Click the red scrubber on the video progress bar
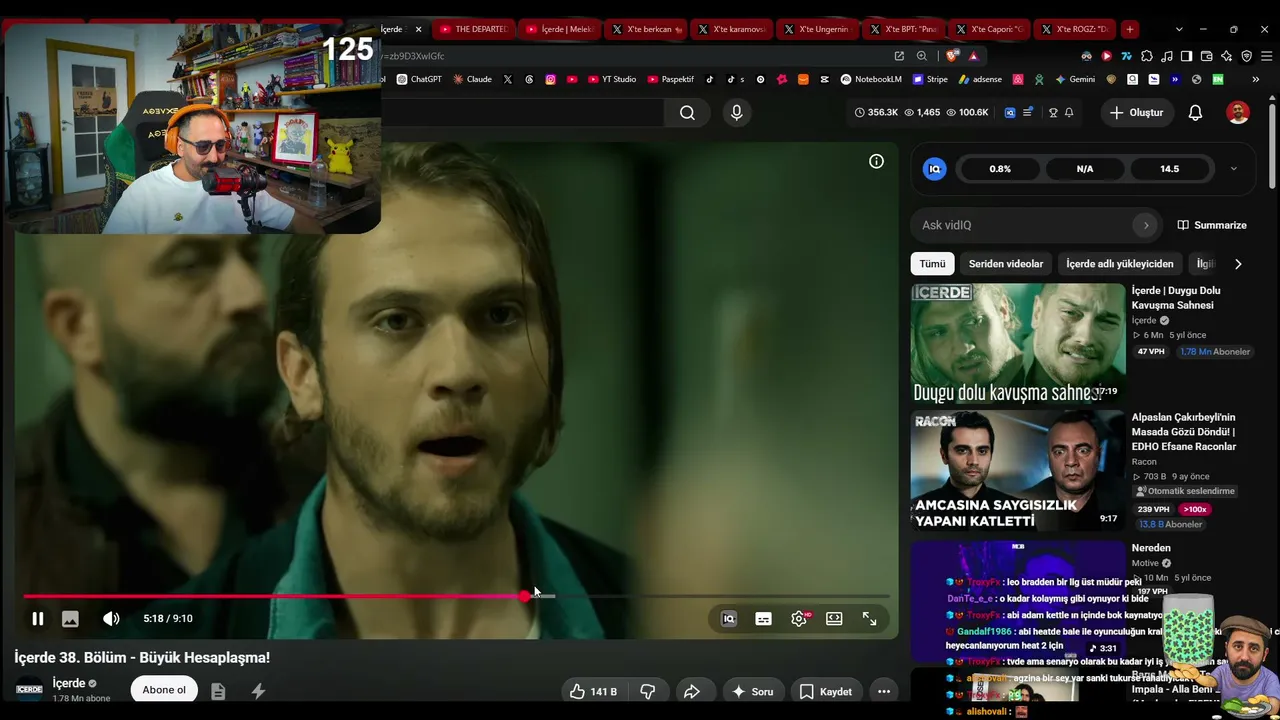The width and height of the screenshot is (1280, 720). pyautogui.click(x=525, y=596)
